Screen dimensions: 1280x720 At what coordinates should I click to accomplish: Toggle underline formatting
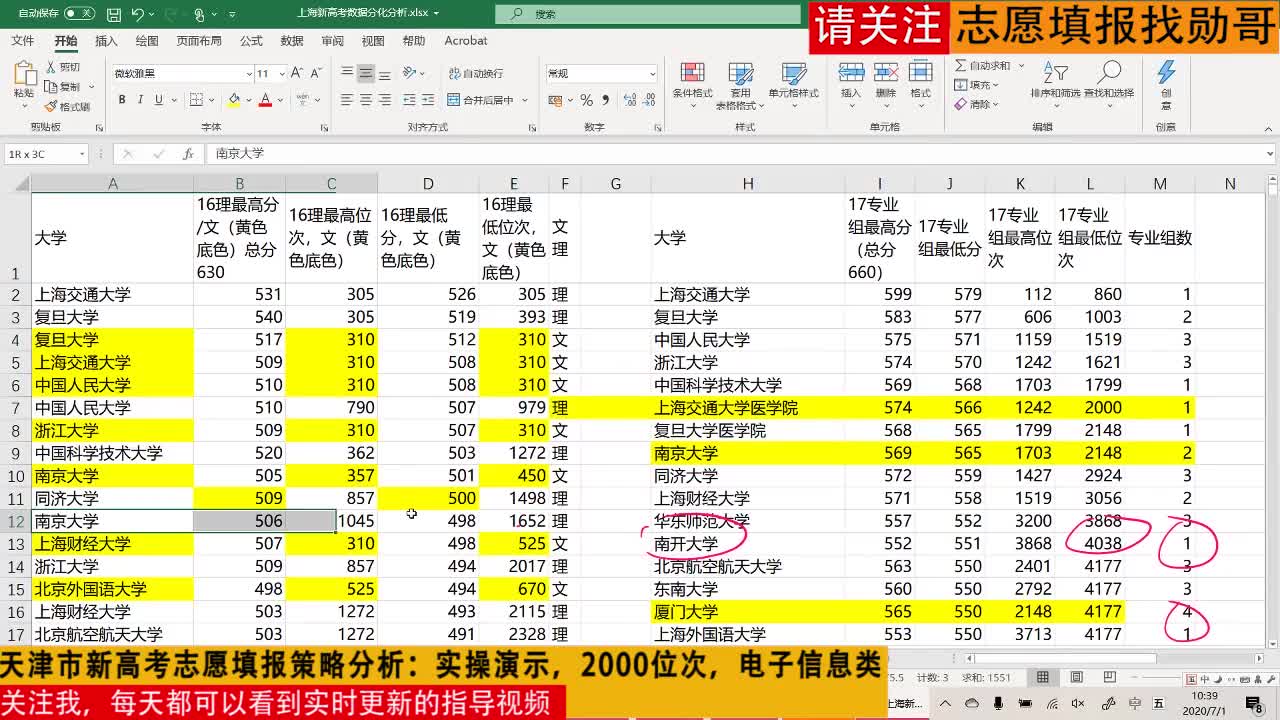click(158, 100)
